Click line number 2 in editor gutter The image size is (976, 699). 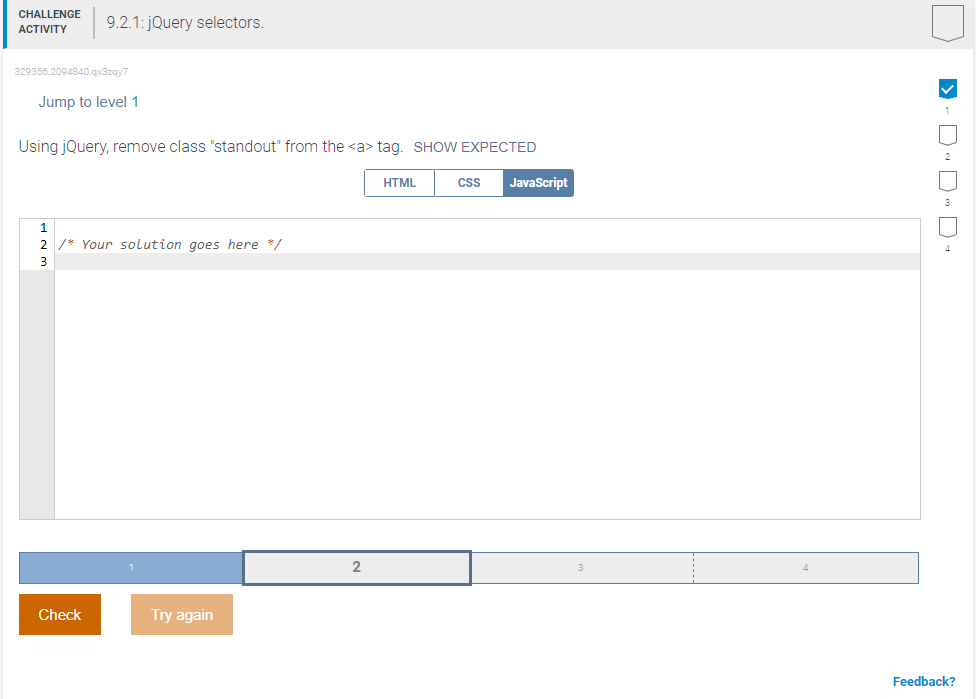pyautogui.click(x=41, y=244)
